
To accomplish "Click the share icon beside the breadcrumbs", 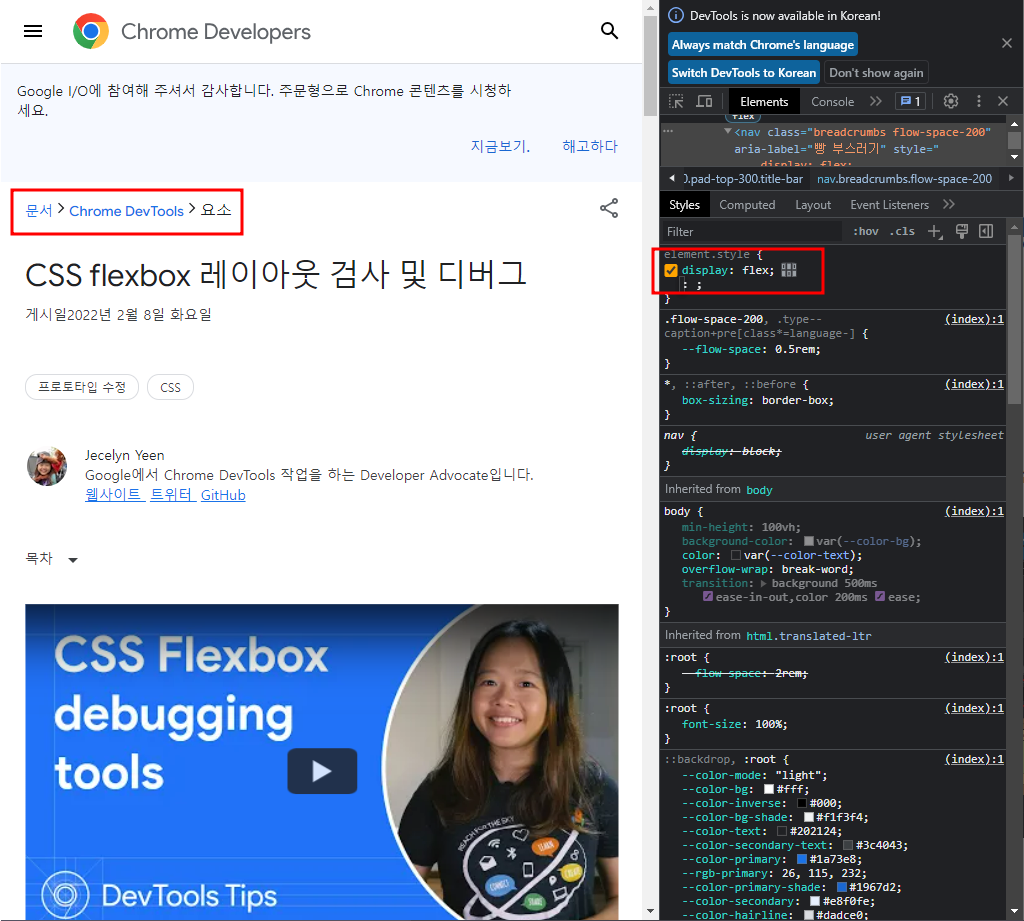I will pos(609,208).
